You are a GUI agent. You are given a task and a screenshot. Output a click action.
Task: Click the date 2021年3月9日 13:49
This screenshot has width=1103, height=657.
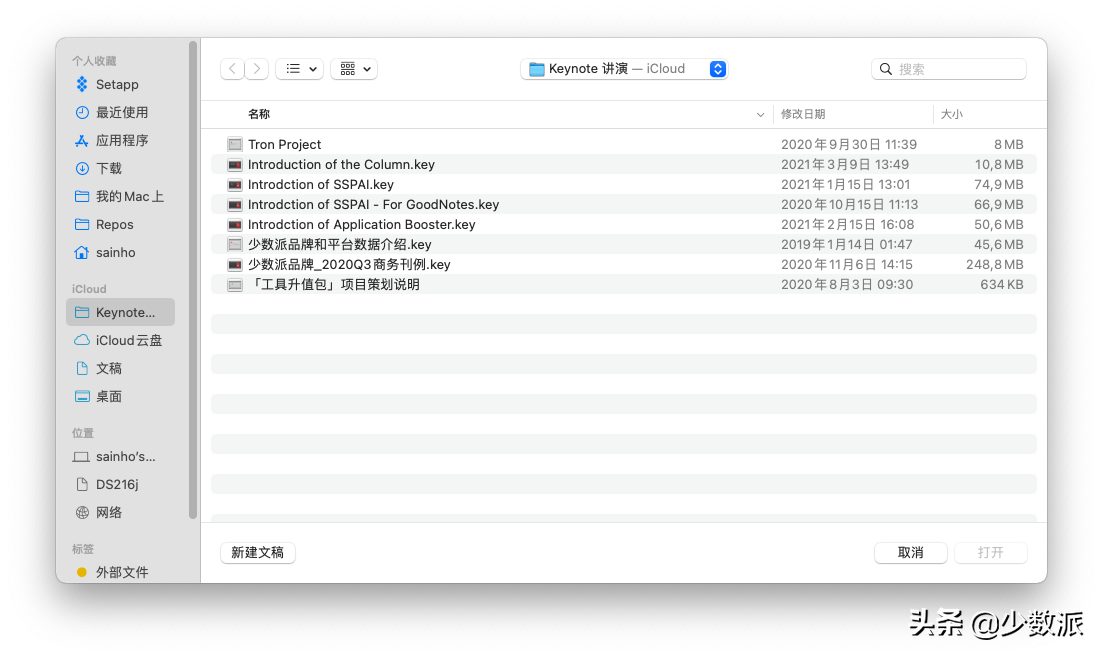tap(845, 165)
